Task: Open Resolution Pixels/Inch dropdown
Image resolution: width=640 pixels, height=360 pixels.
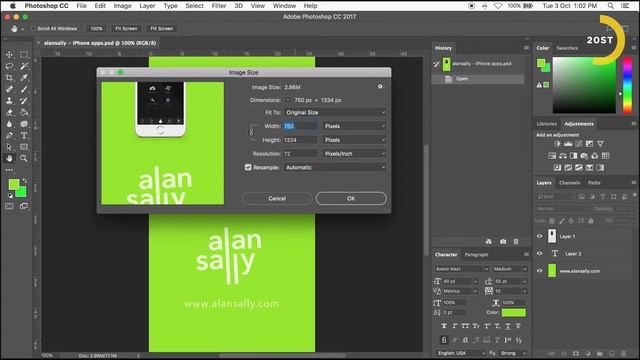Action: [x=354, y=154]
